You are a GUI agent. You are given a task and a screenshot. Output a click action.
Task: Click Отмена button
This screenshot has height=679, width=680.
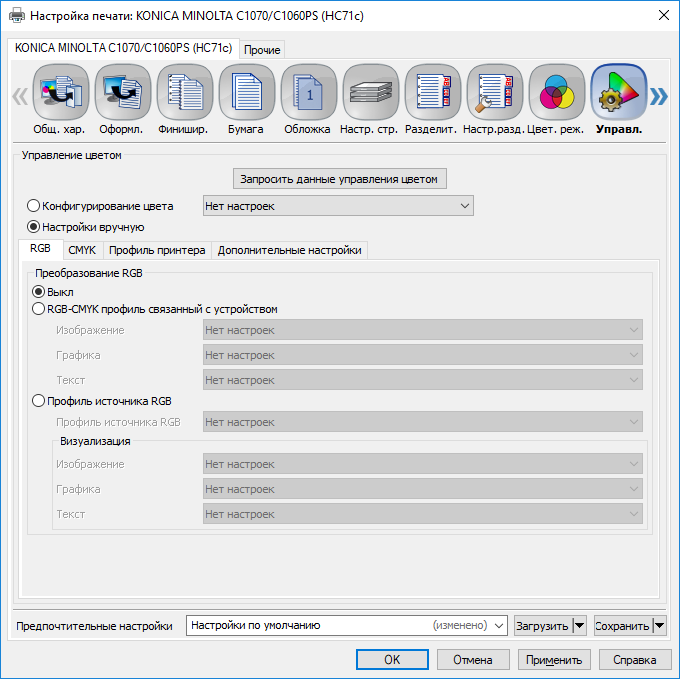473,659
